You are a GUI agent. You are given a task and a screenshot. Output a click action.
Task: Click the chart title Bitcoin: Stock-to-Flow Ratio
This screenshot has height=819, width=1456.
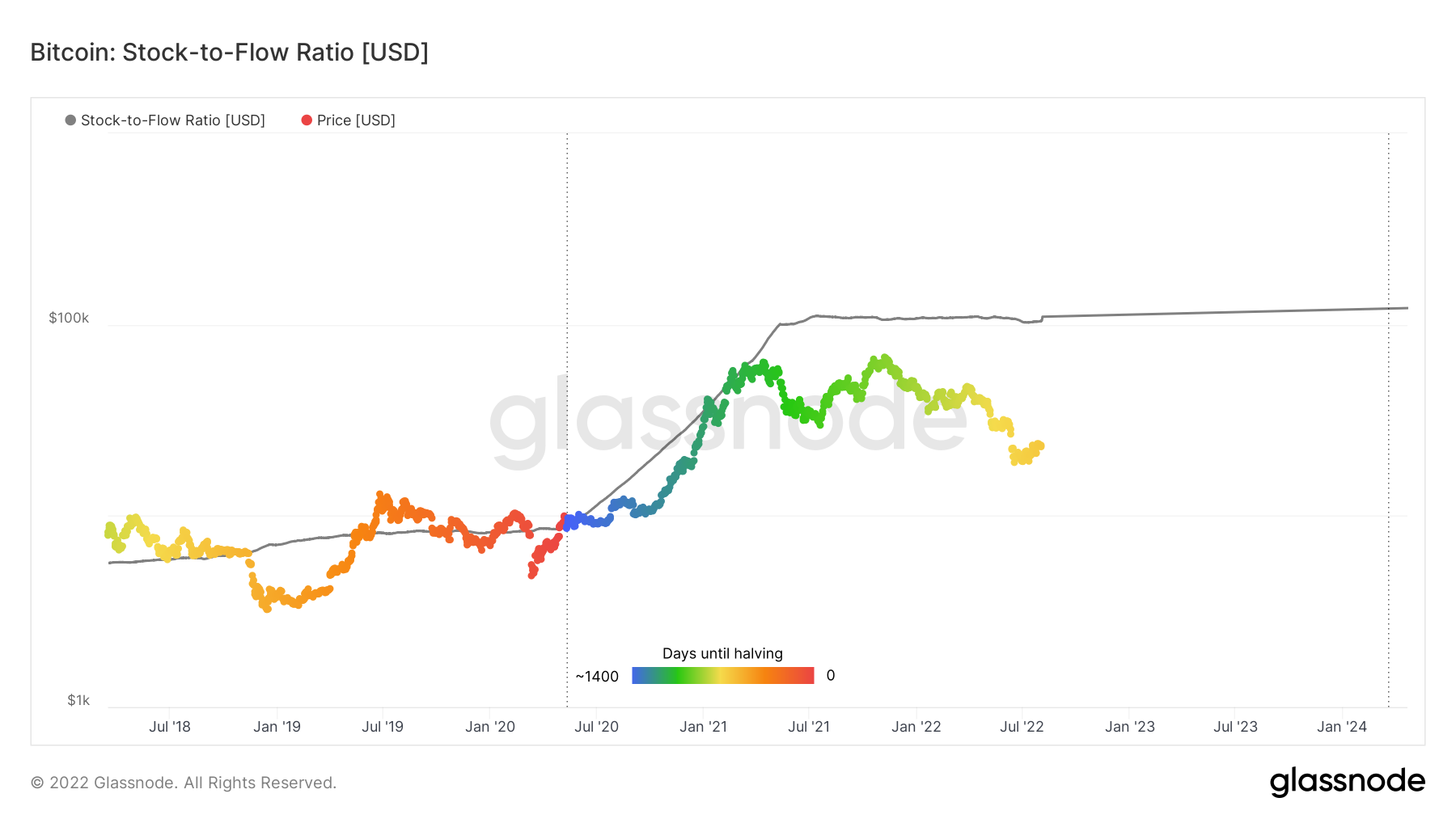coord(229,53)
